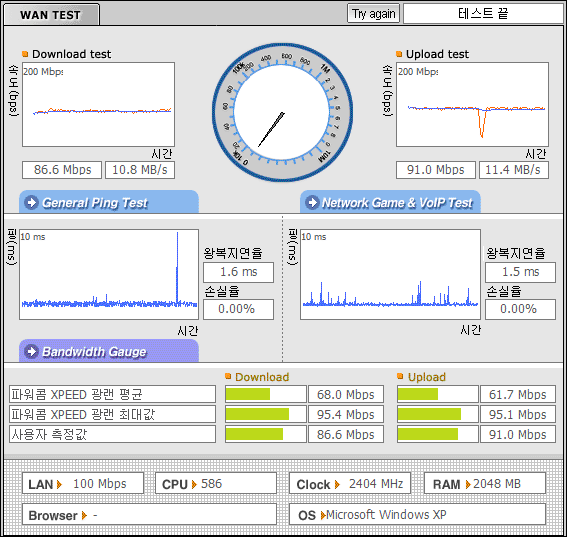The image size is (567, 537).
Task: Click the orange marker next to Download gauge heading
Action: 228,376
